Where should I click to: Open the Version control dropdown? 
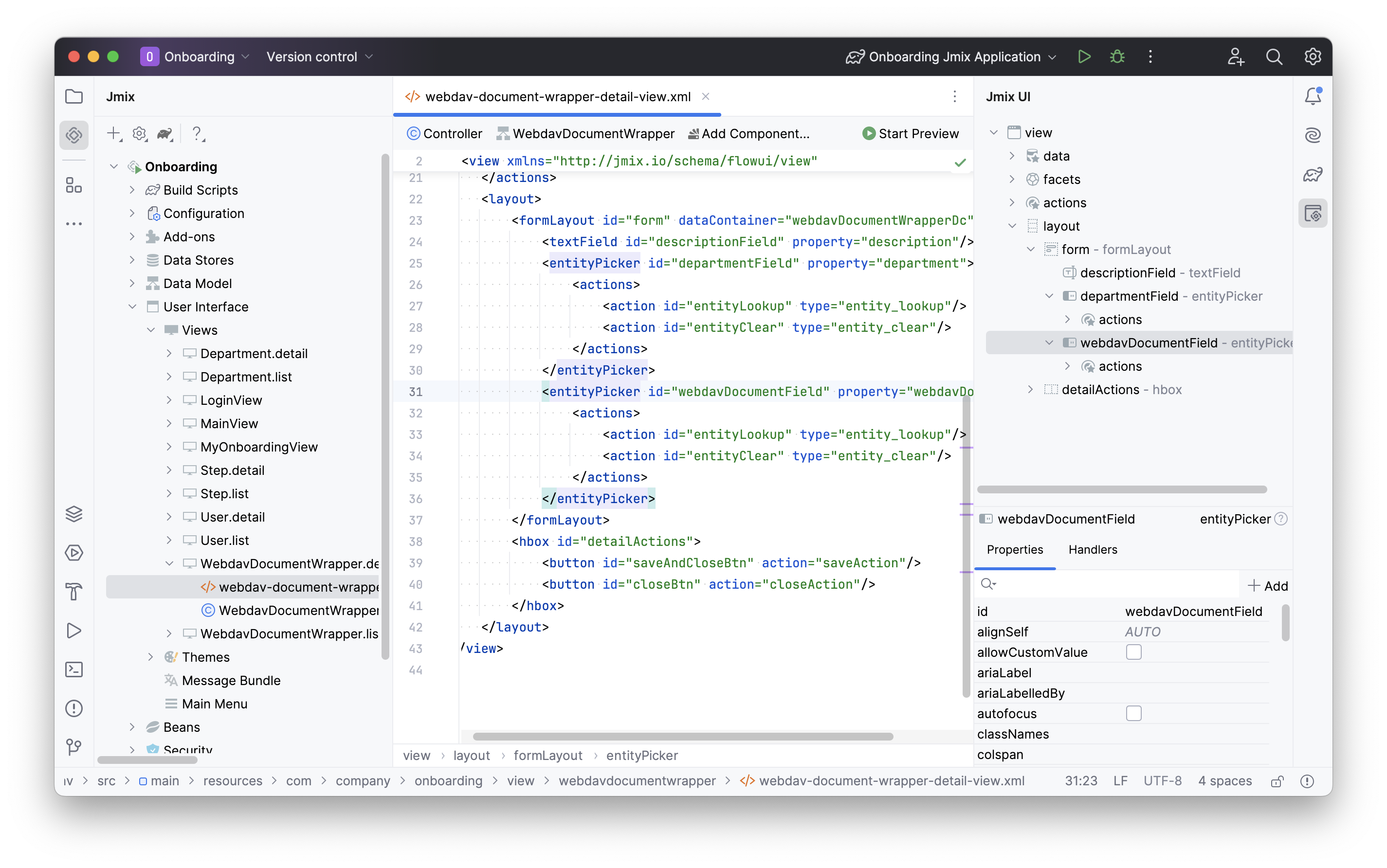[x=319, y=56]
